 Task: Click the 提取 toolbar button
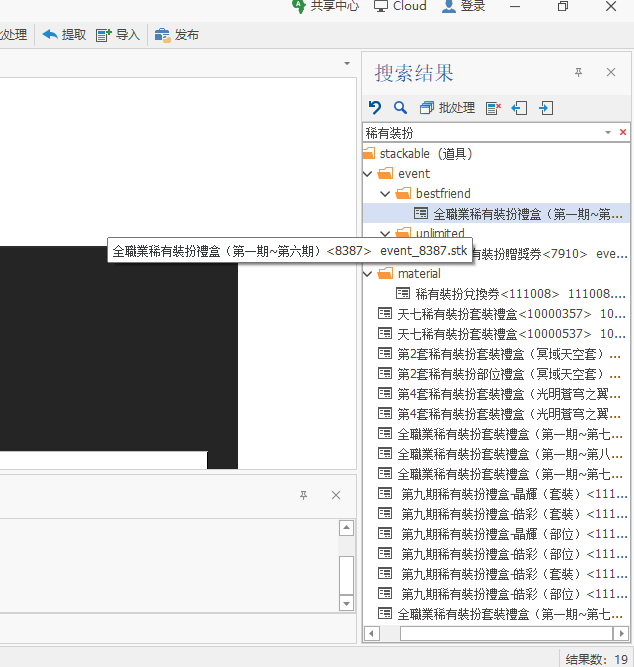coord(64,35)
